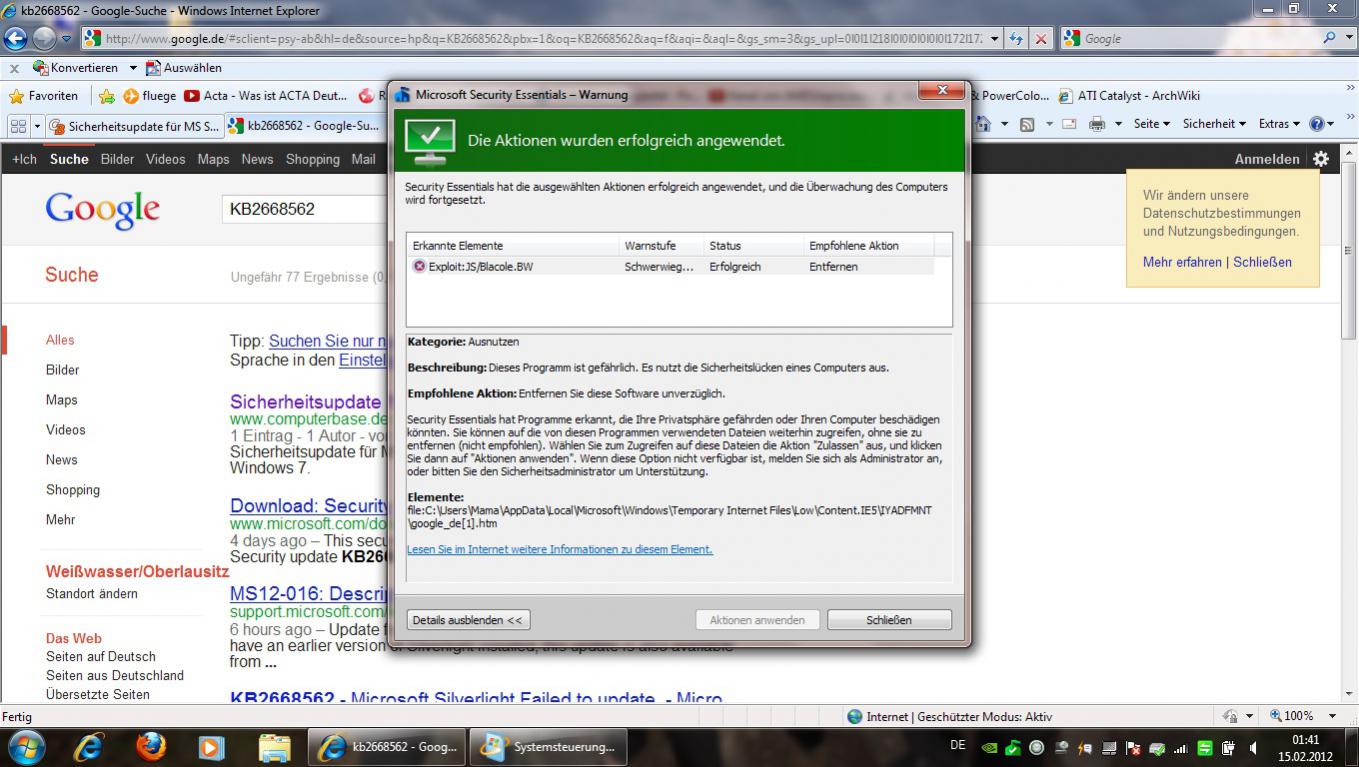Click the add to favorites bar icon
The image size is (1359, 767).
pos(107,96)
